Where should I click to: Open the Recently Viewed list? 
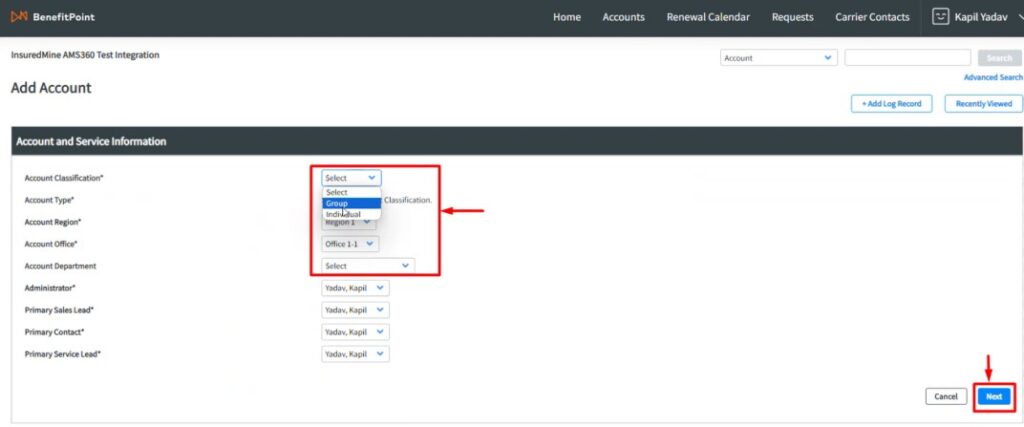coord(983,104)
